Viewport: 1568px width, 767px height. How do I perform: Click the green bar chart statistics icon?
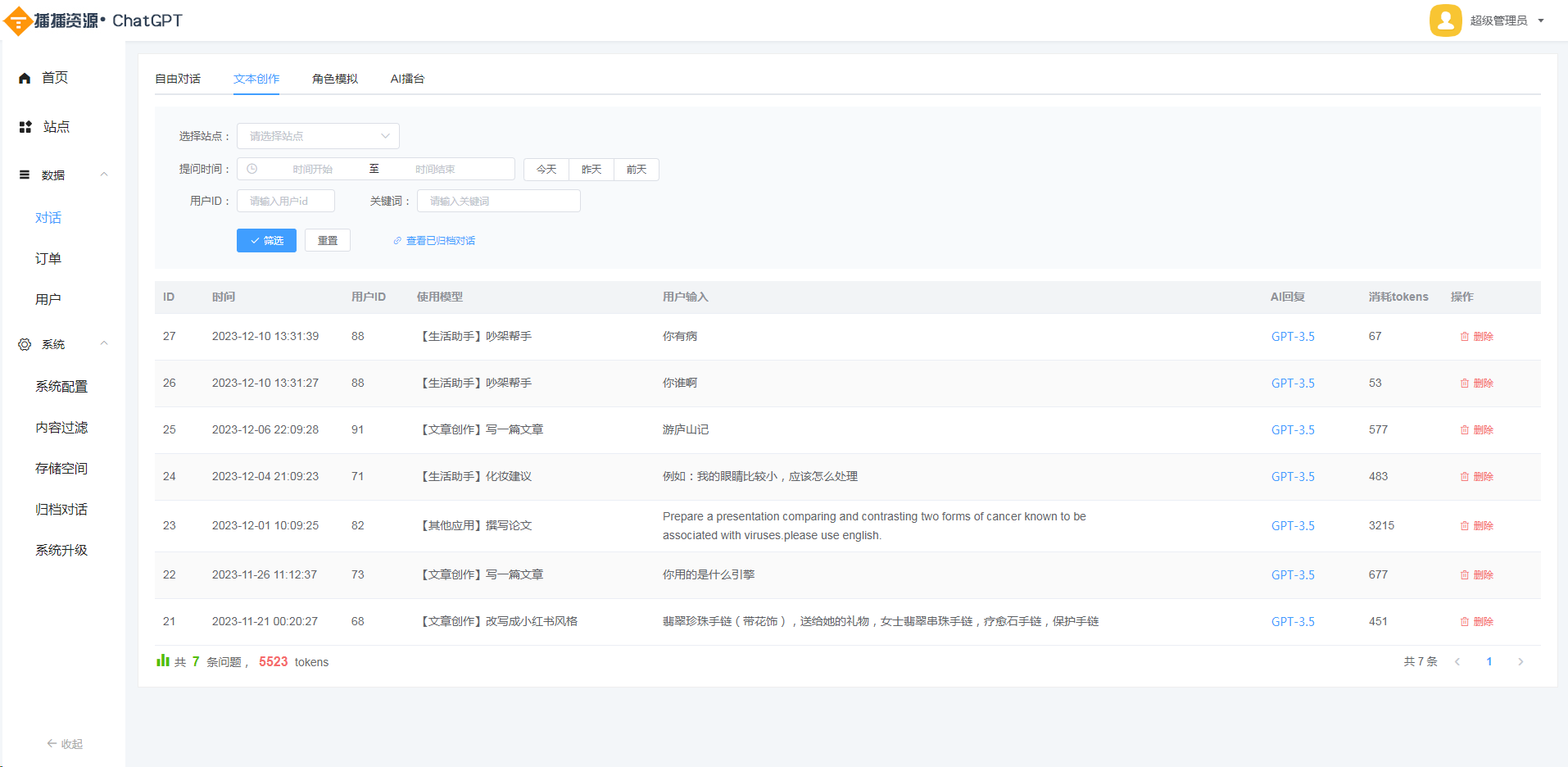pyautogui.click(x=163, y=660)
